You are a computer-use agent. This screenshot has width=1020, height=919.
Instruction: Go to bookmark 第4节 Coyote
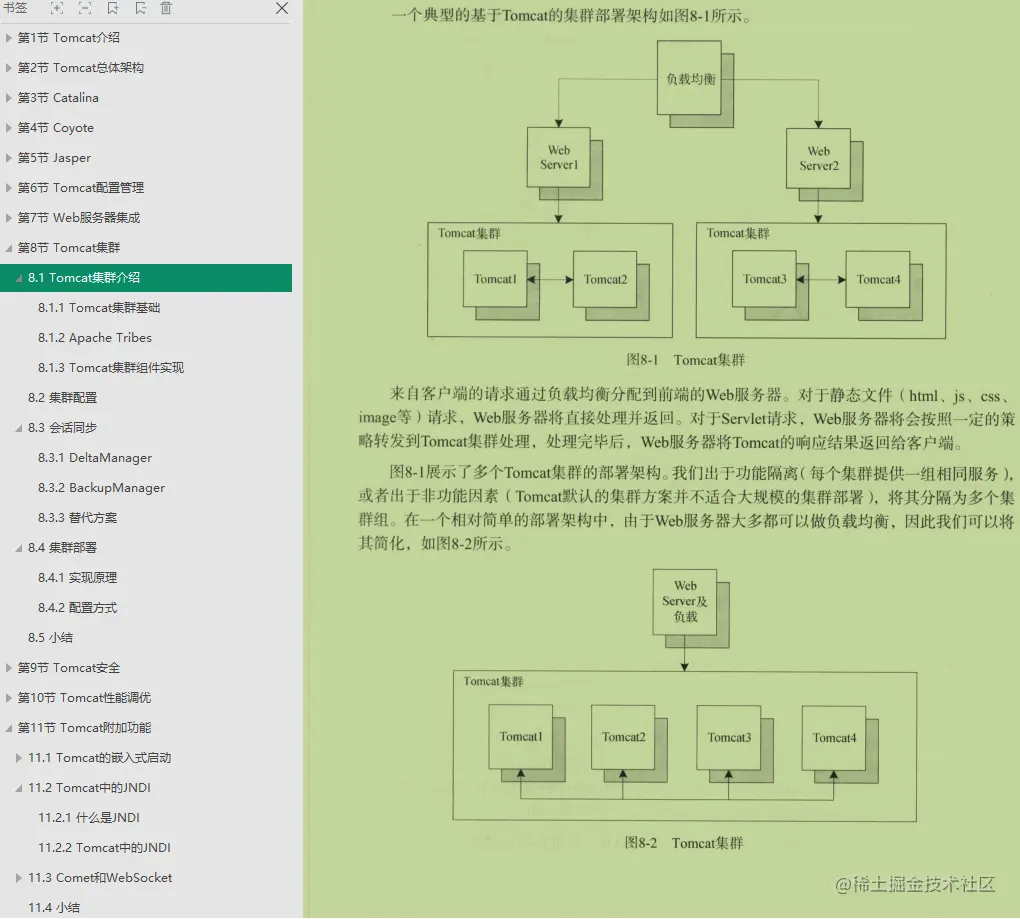[55, 127]
